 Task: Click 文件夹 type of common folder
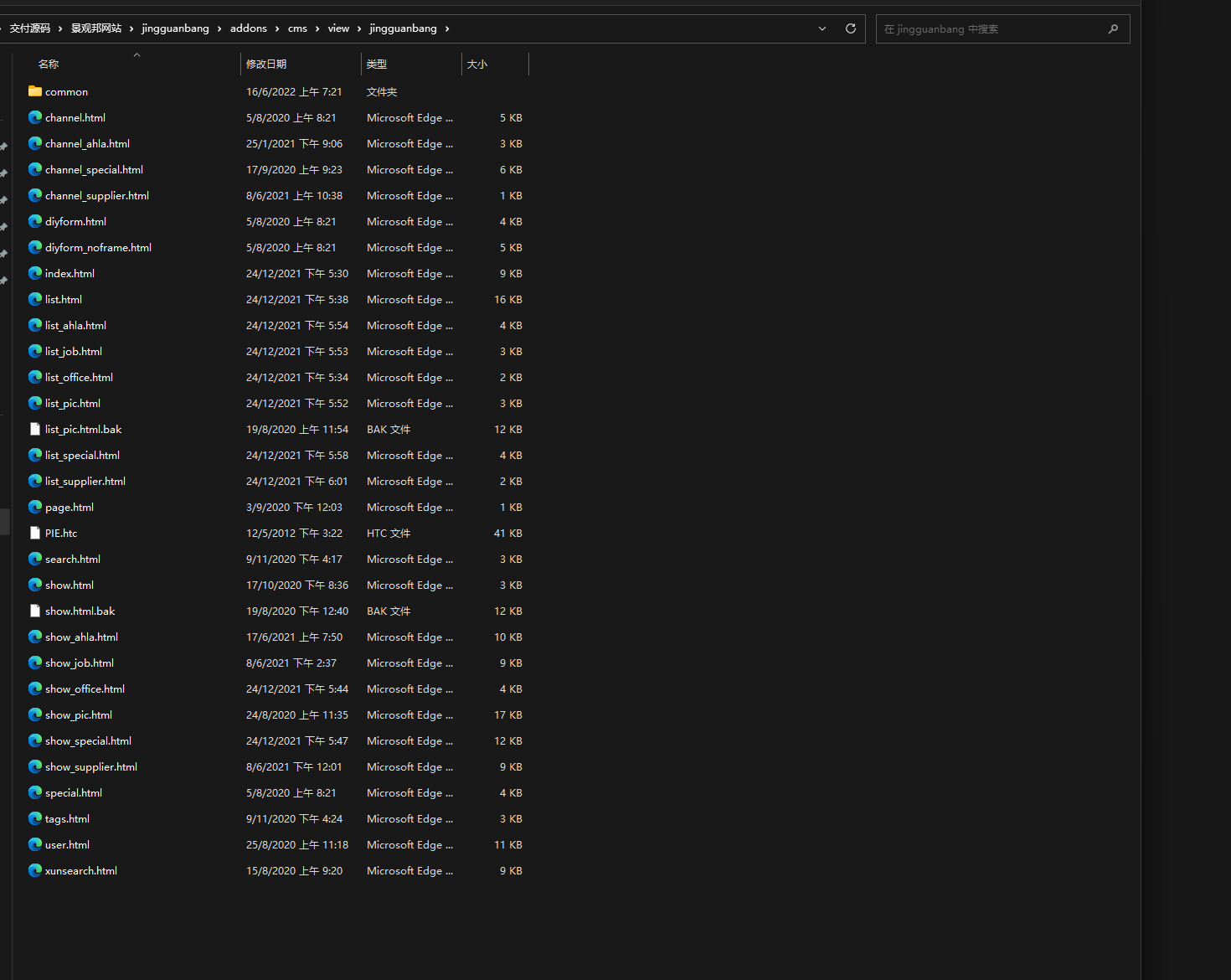tap(382, 91)
